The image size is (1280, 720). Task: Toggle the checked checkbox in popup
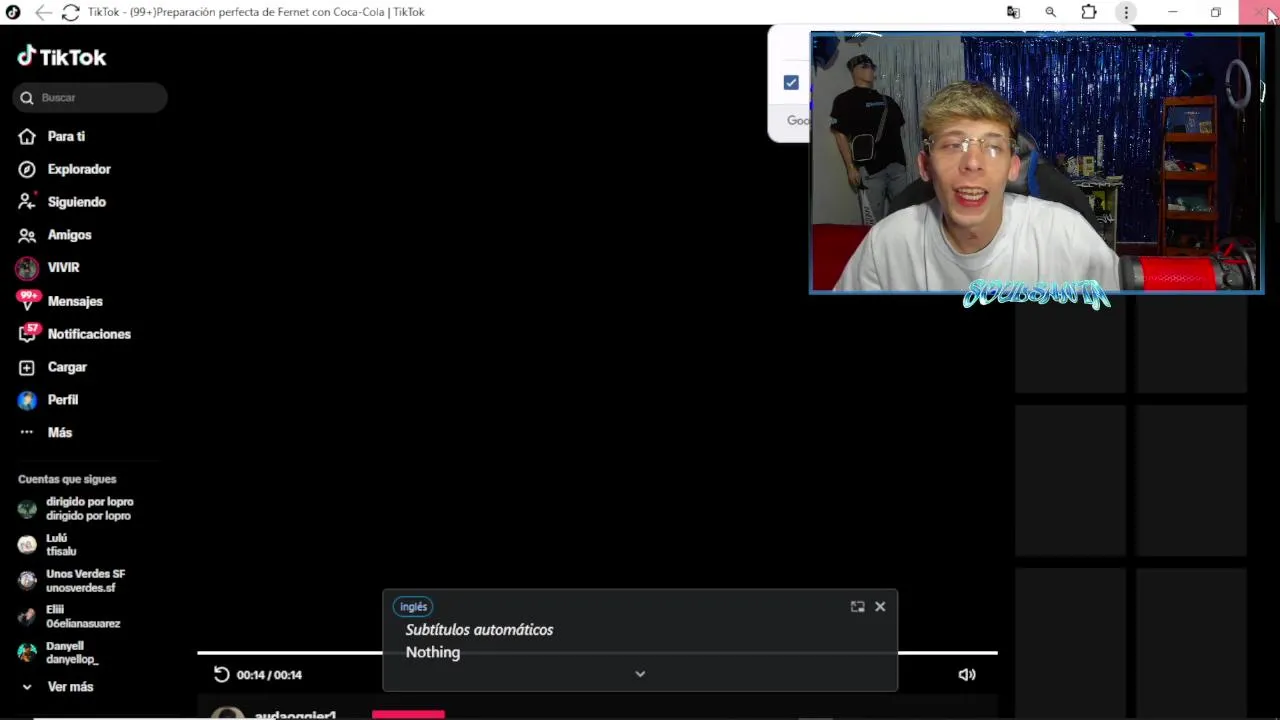(x=791, y=82)
